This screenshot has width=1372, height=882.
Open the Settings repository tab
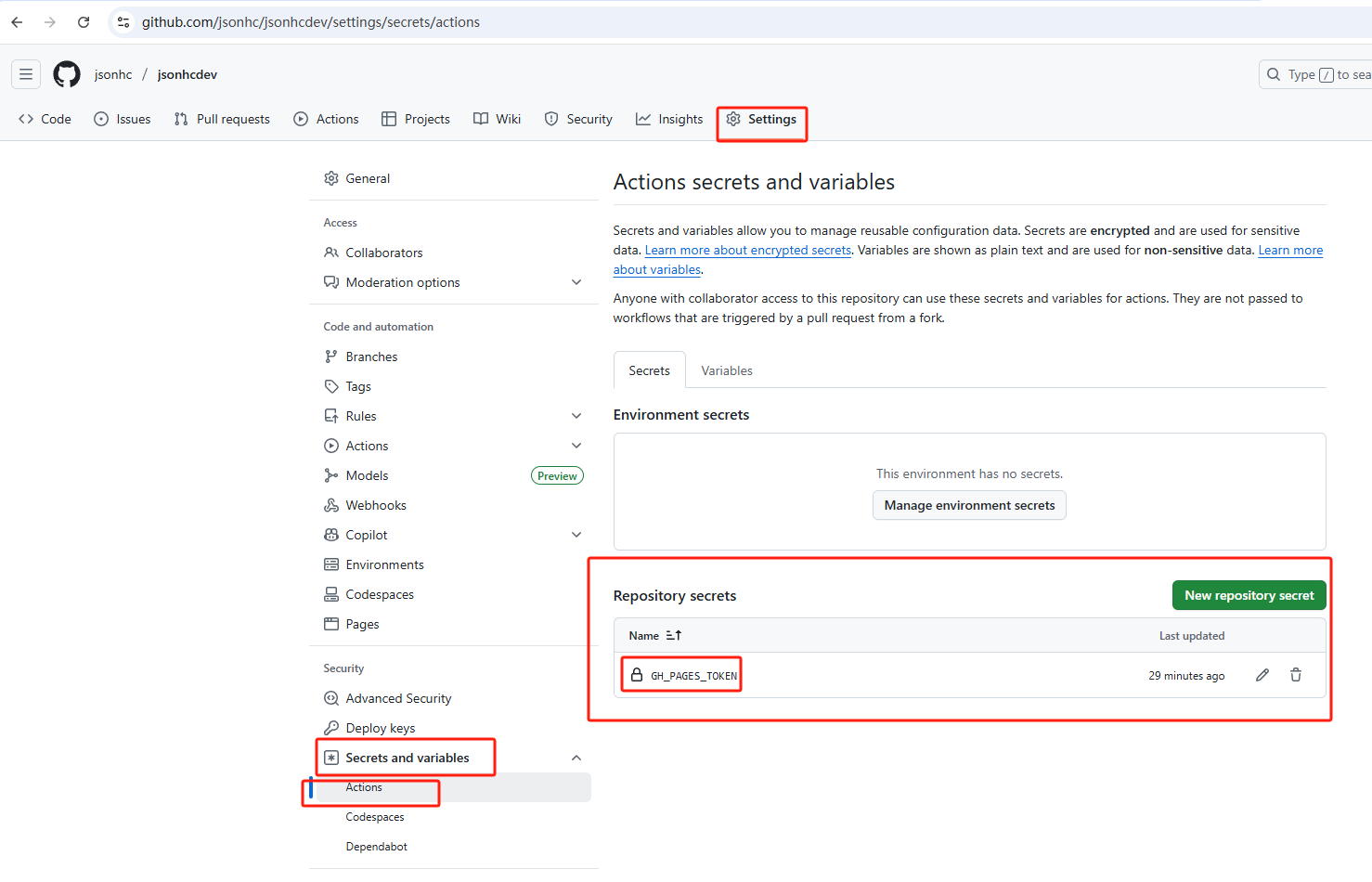[x=761, y=119]
